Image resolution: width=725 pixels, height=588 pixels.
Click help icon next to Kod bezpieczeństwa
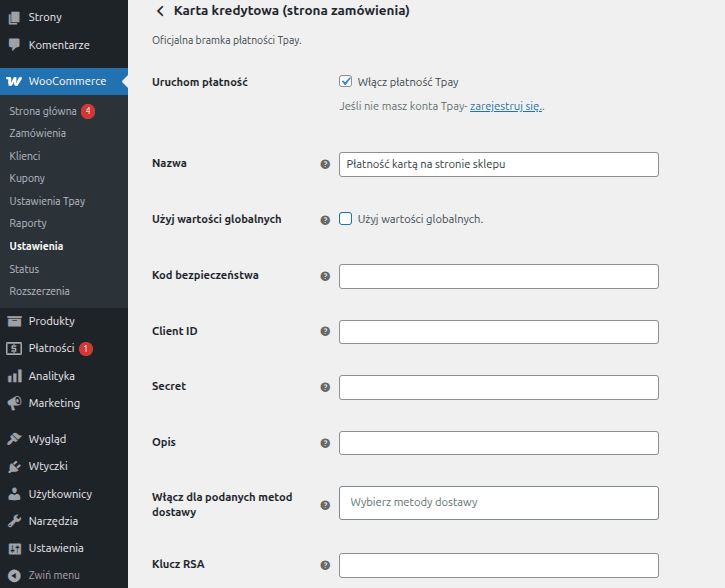[x=325, y=276]
